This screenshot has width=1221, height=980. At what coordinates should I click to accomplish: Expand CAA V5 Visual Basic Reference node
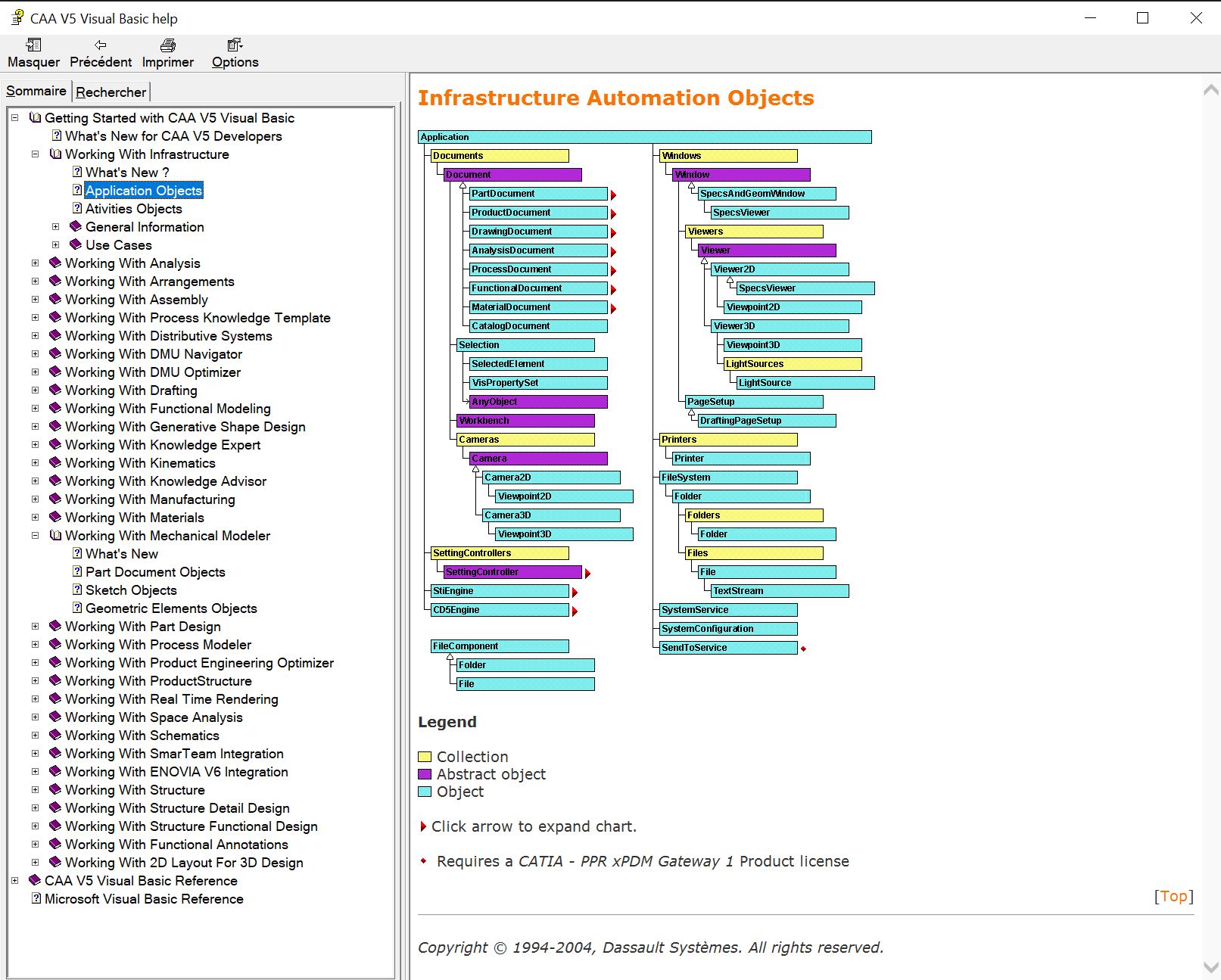click(x=14, y=880)
